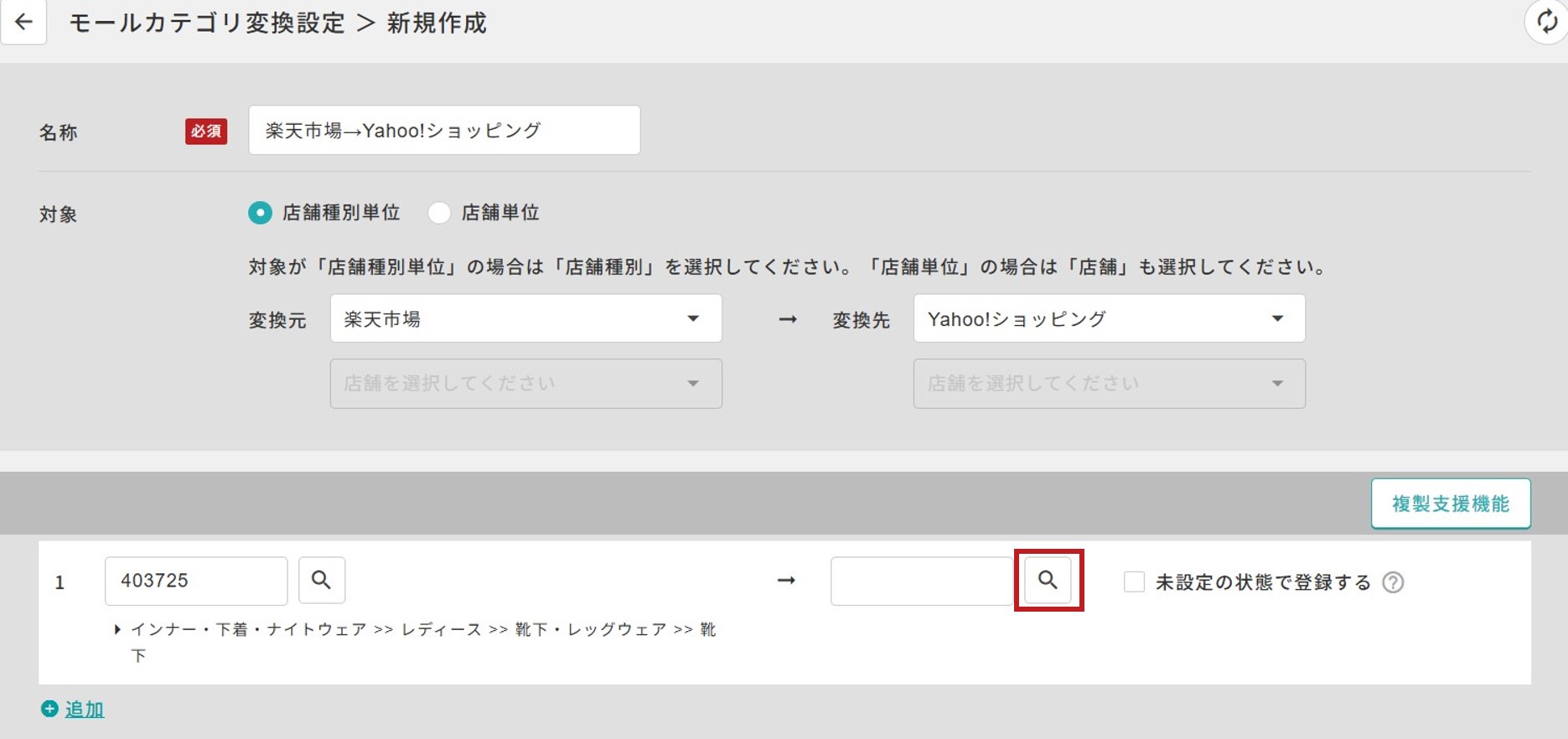Click the 追加 link

tap(85, 709)
